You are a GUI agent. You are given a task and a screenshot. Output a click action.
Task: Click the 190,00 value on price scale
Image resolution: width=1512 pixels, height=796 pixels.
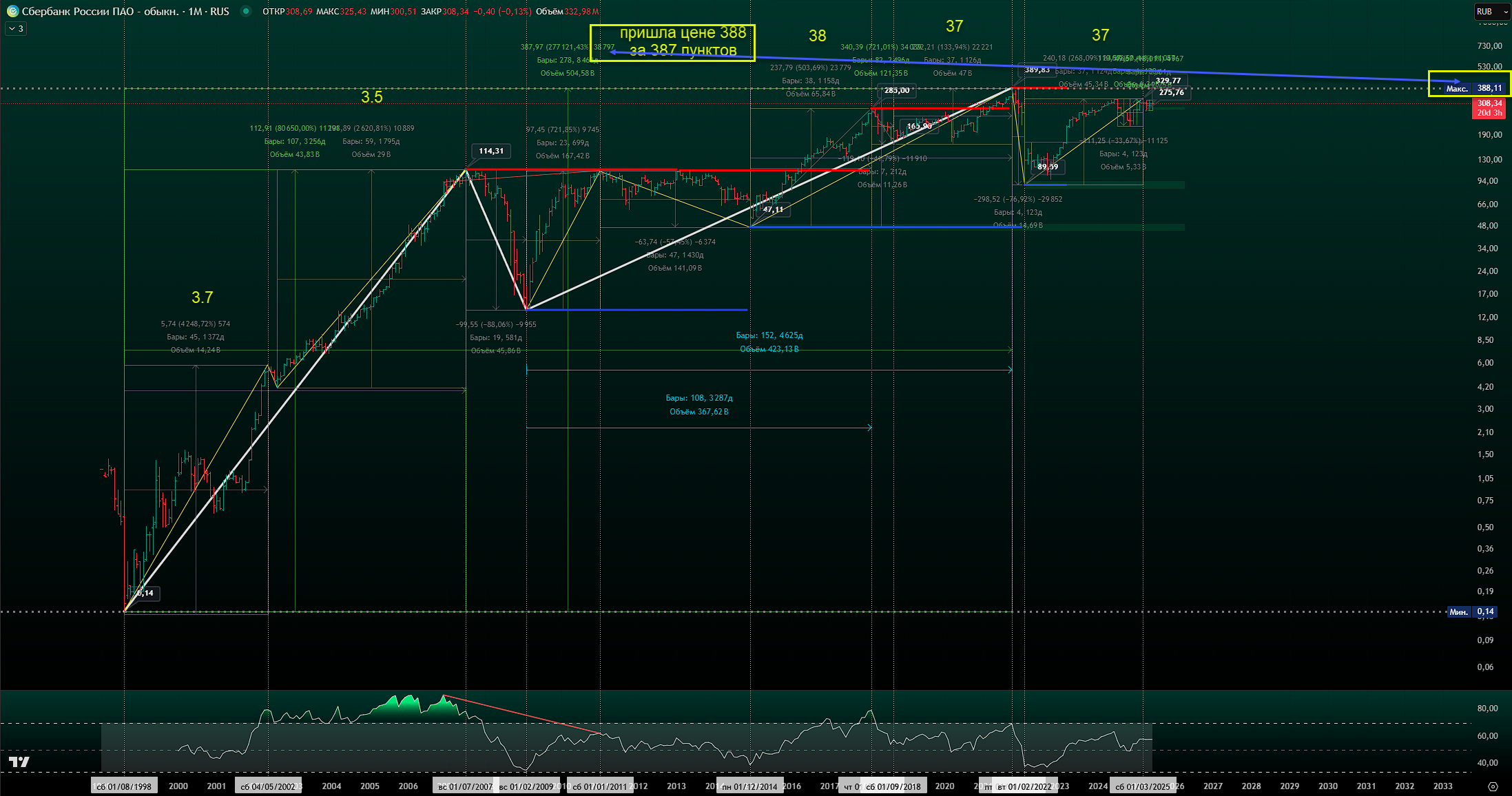(x=1489, y=135)
